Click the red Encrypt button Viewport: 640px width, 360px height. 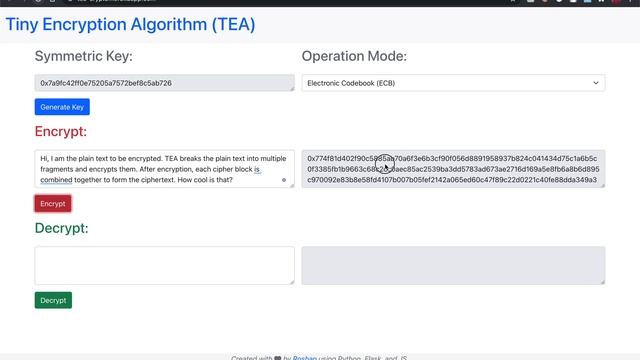[x=53, y=204]
